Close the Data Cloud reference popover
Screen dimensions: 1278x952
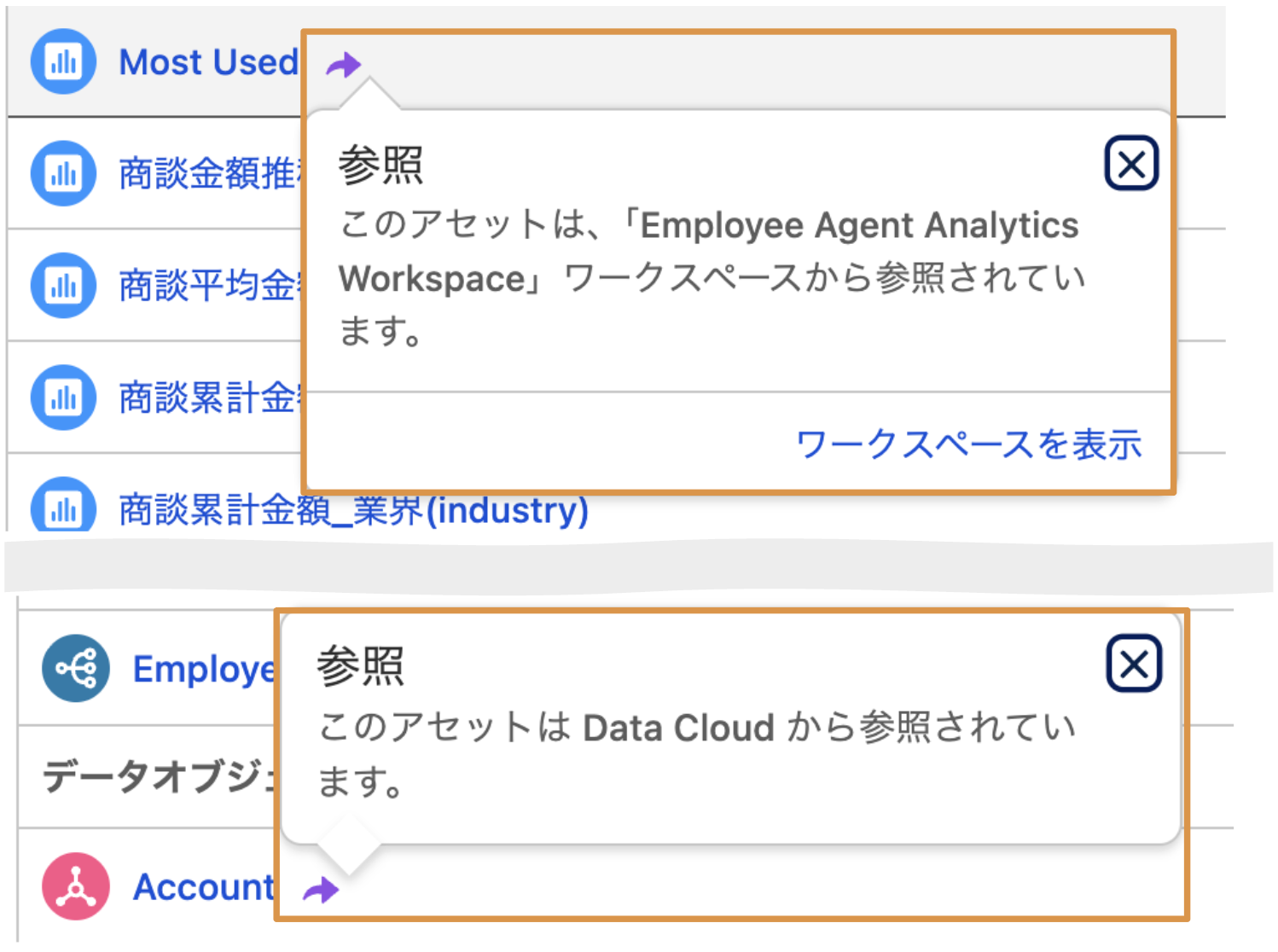point(1134,664)
